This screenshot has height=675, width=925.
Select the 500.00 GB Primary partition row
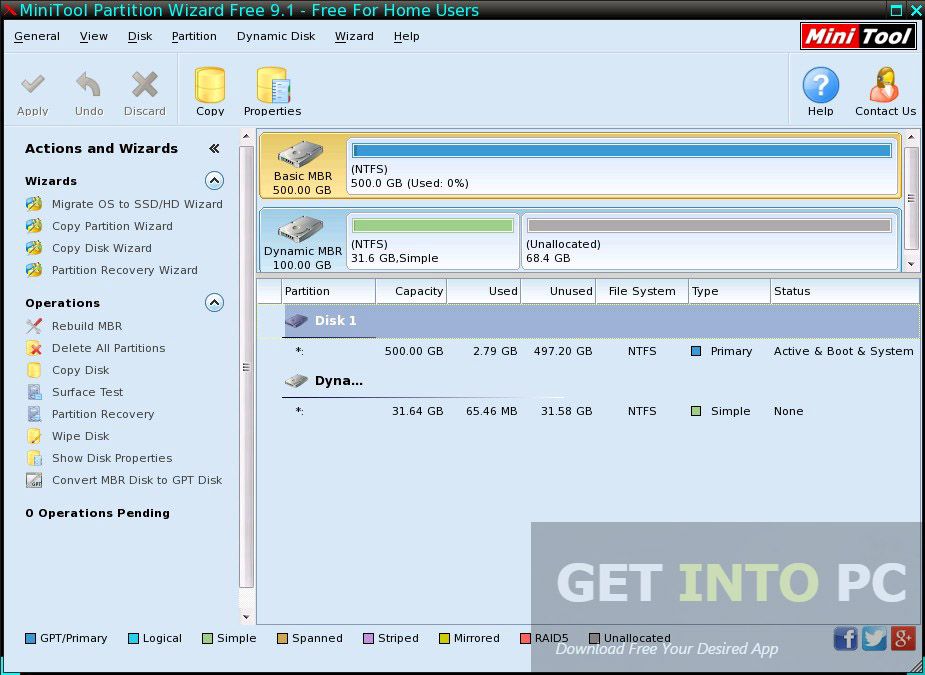(x=601, y=351)
